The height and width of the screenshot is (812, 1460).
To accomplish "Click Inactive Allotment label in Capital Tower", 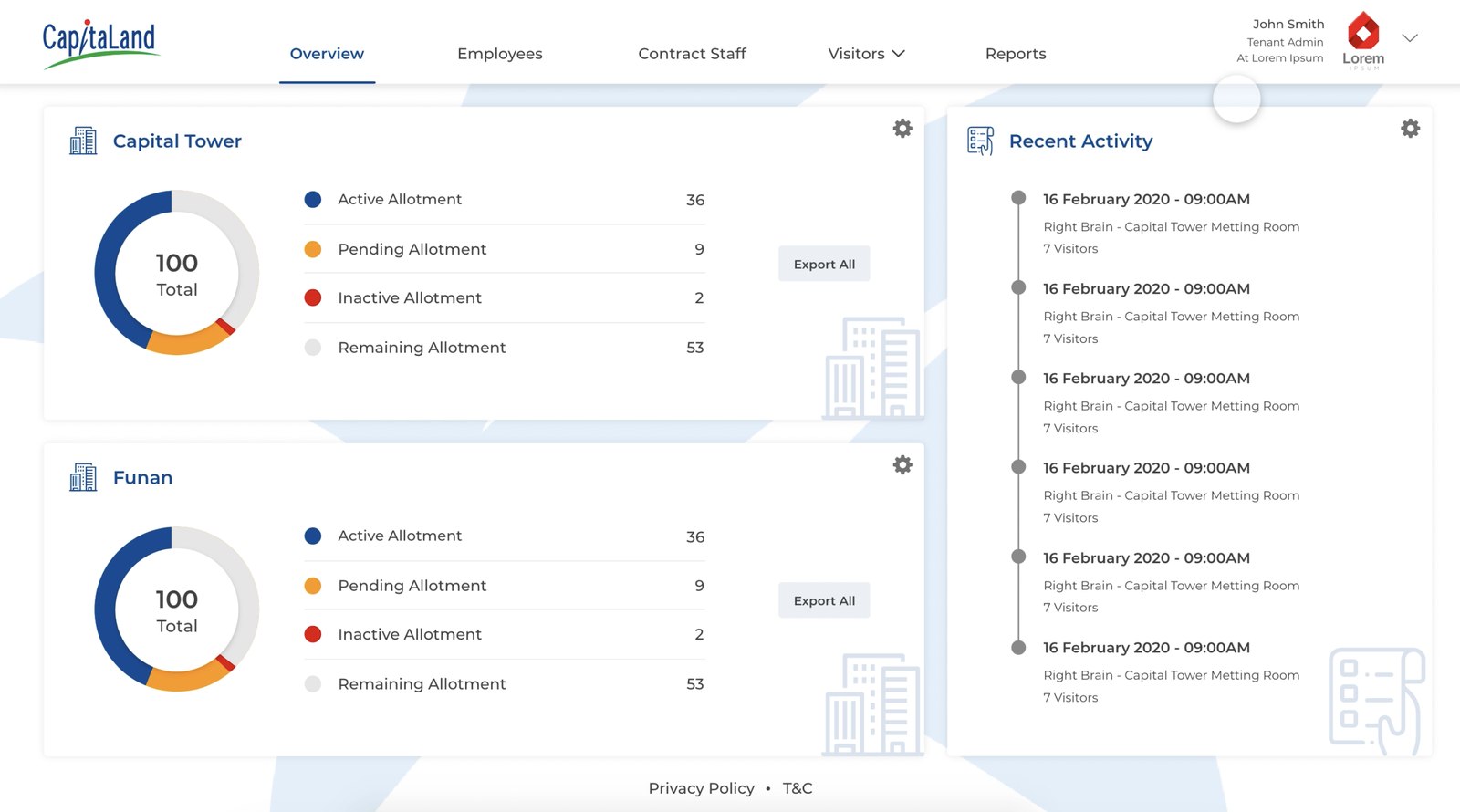I will click(410, 297).
